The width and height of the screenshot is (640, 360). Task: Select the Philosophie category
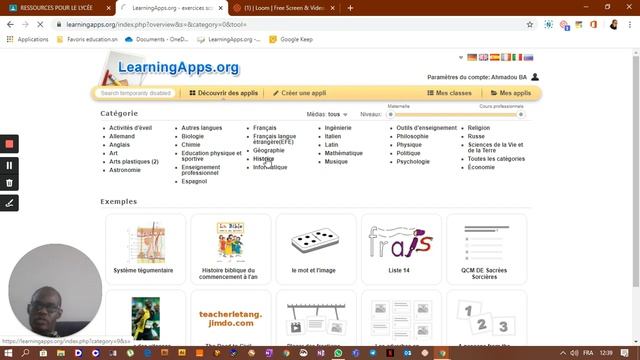tap(412, 136)
